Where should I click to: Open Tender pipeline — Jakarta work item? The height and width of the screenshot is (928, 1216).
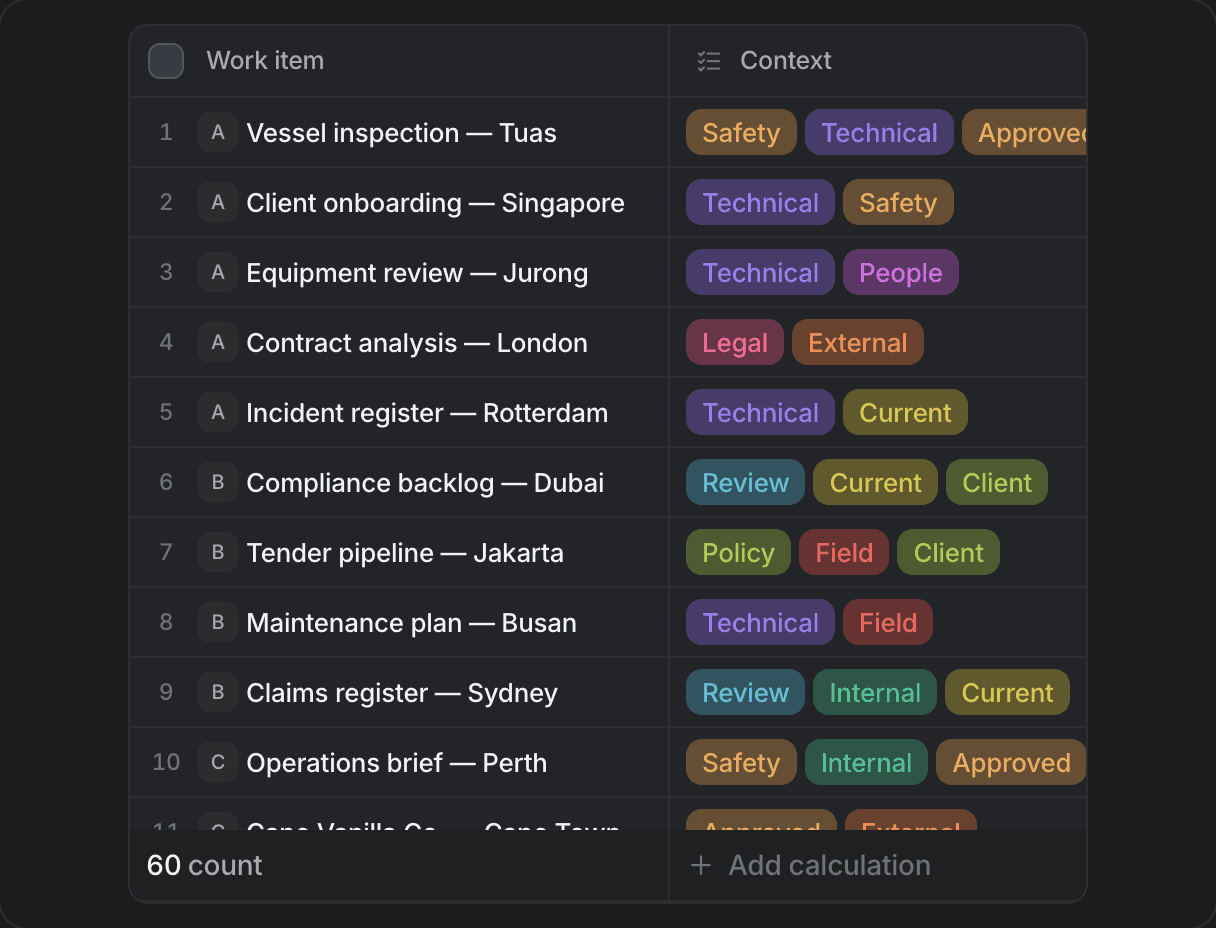click(405, 553)
